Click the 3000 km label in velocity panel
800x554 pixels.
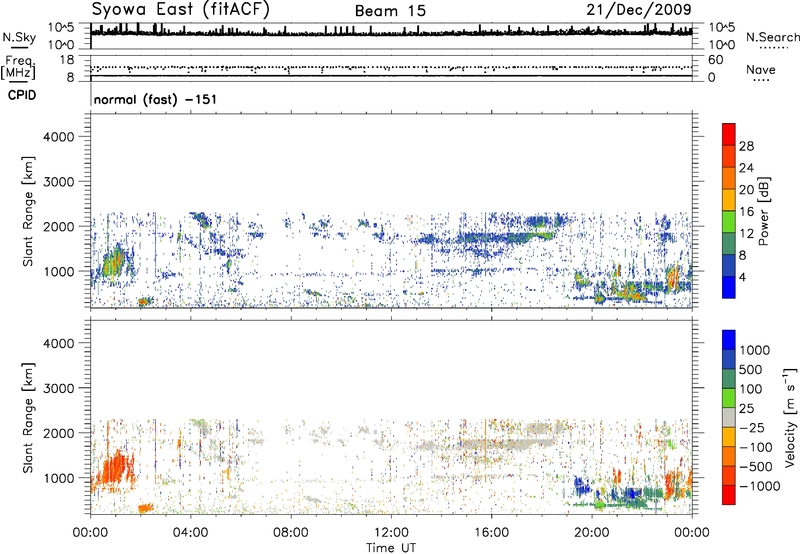pos(59,388)
